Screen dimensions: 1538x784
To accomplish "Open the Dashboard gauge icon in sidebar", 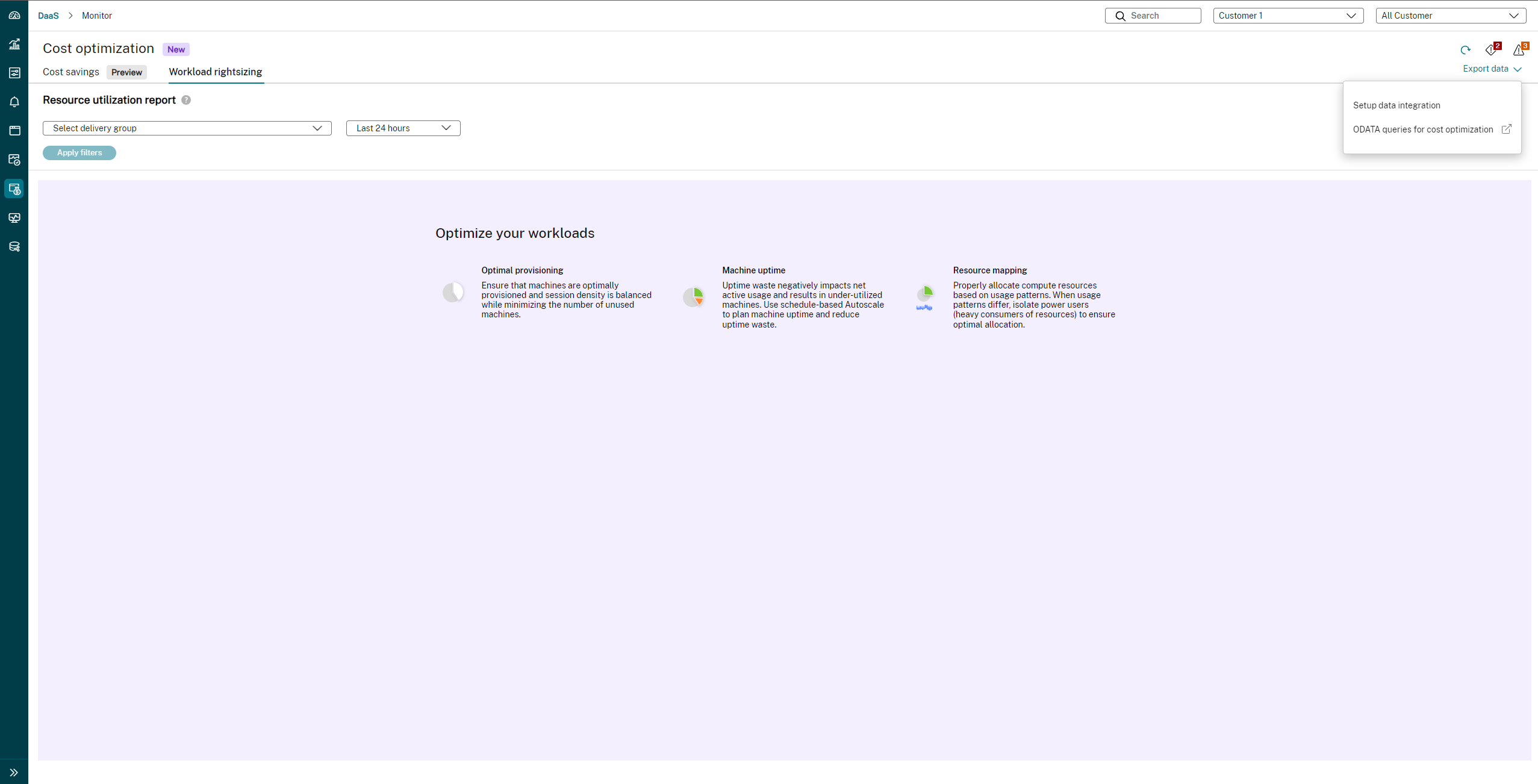I will coord(14,15).
